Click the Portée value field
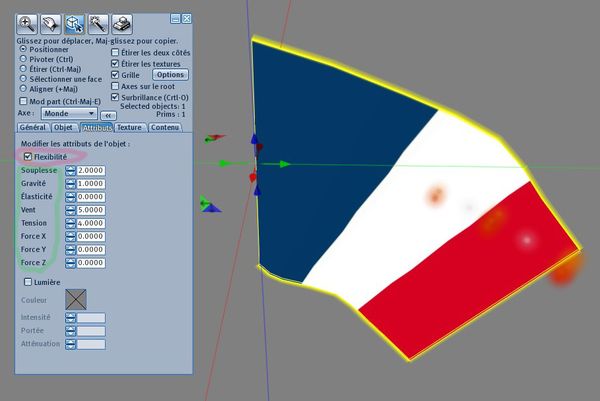 coord(91,331)
